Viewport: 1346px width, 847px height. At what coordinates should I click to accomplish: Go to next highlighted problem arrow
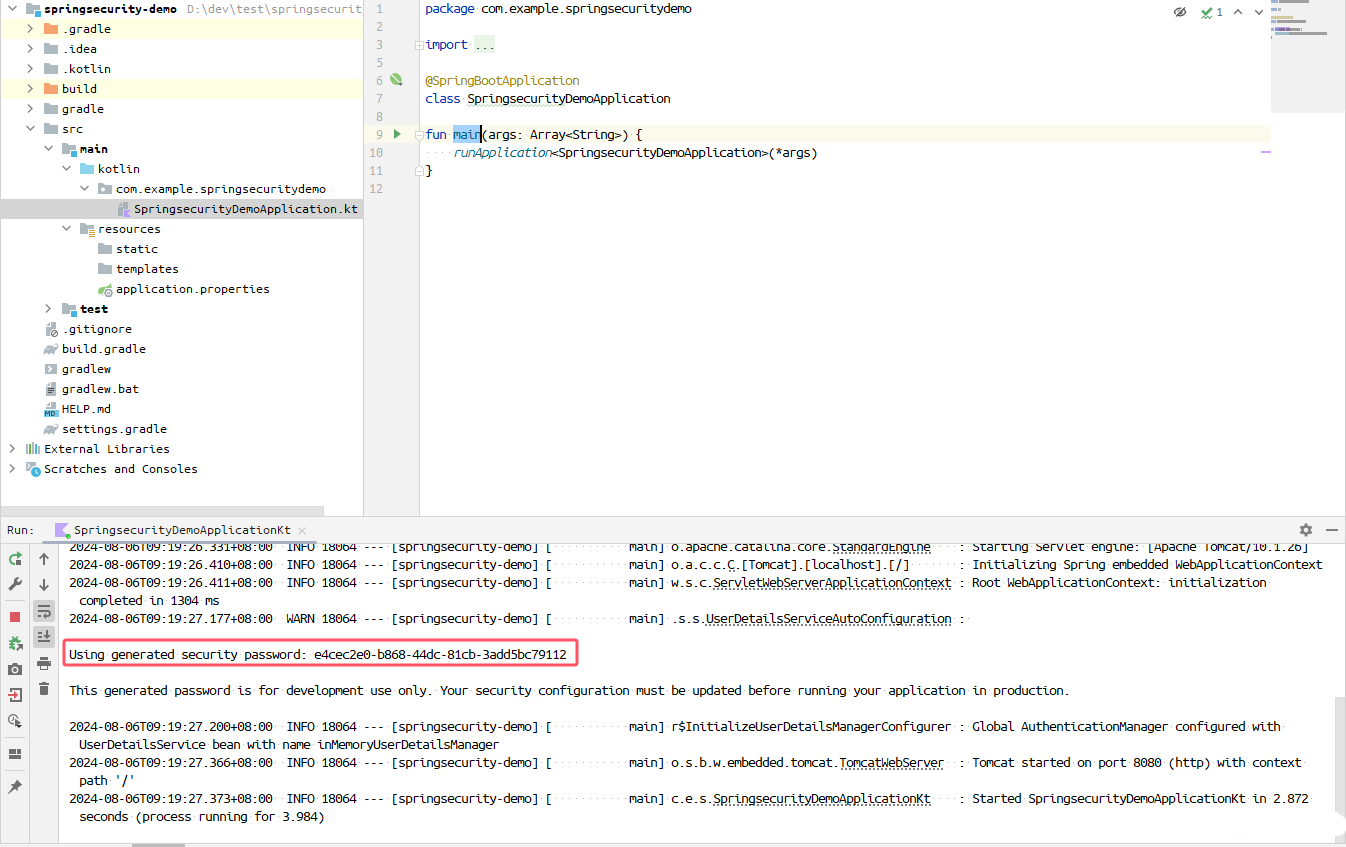coord(1259,12)
